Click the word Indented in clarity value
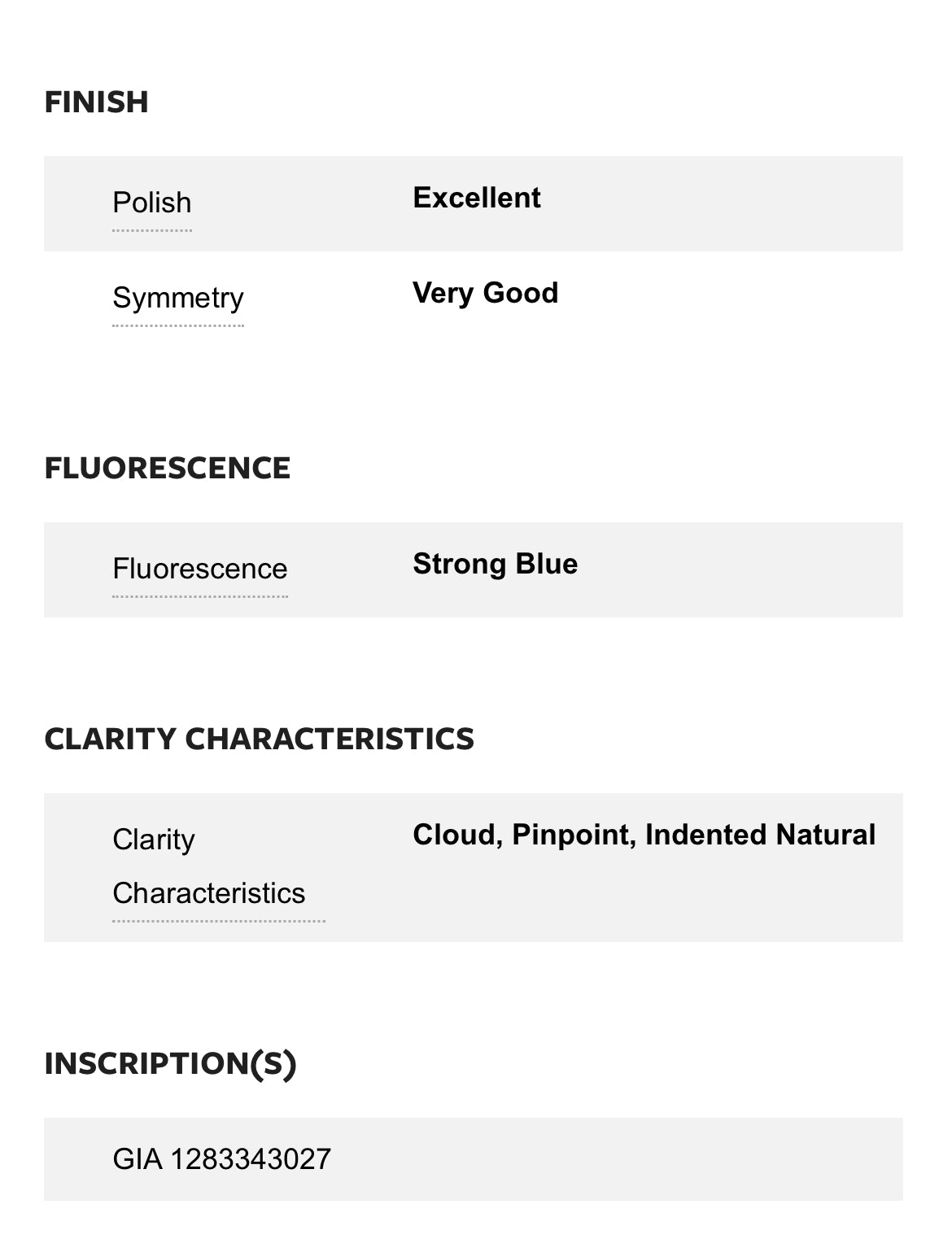Image resolution: width=952 pixels, height=1239 pixels. 705,835
